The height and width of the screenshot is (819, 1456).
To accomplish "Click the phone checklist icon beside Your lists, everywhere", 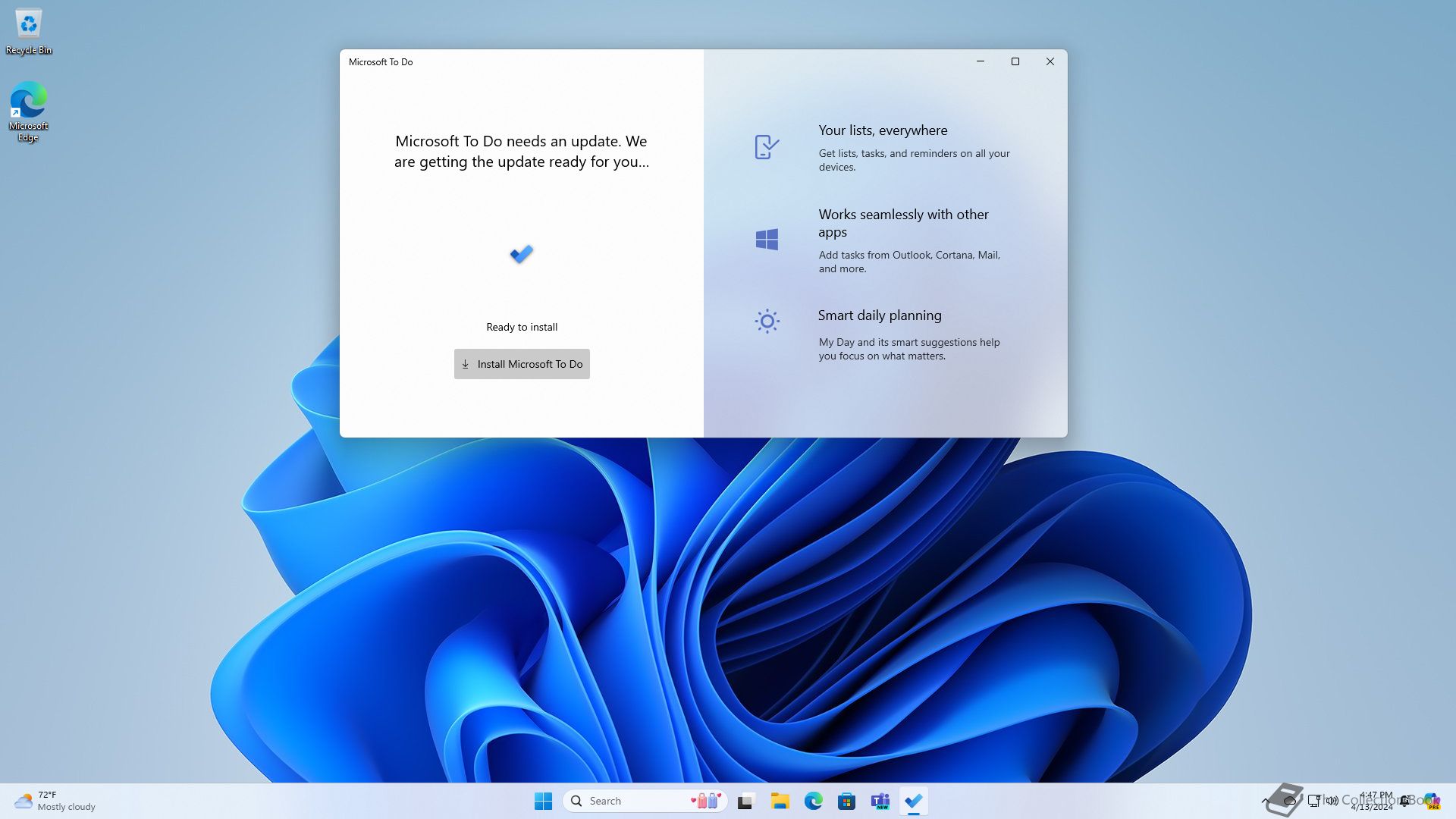I will pyautogui.click(x=767, y=146).
